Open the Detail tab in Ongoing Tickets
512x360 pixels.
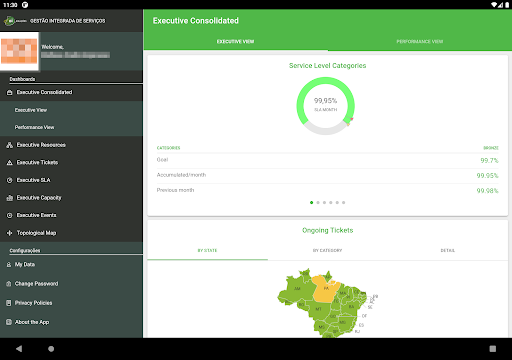click(448, 250)
